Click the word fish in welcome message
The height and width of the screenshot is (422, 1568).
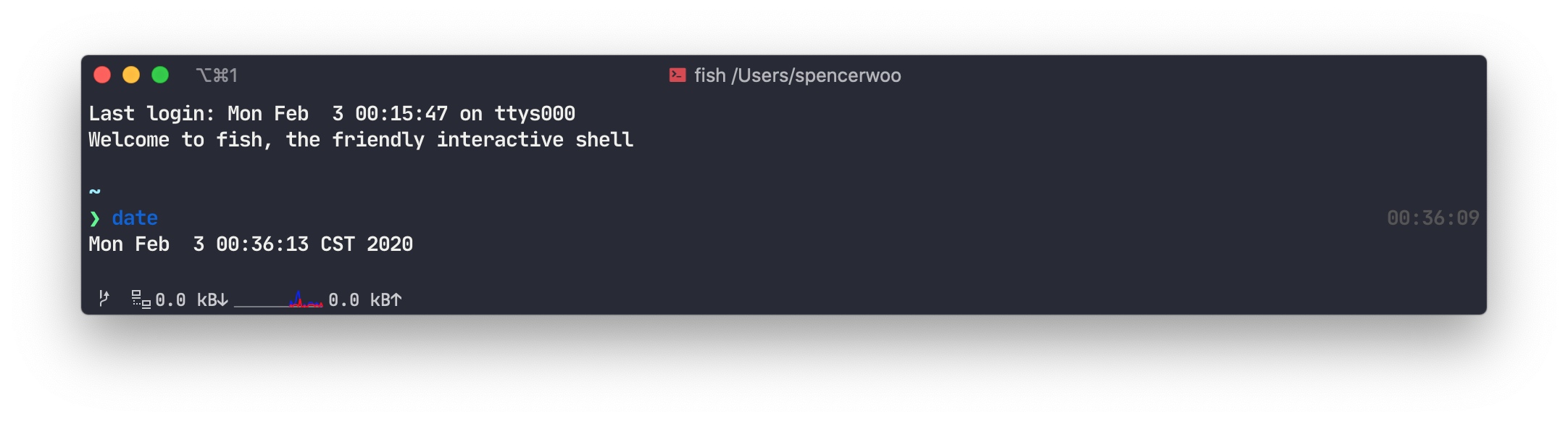[239, 140]
